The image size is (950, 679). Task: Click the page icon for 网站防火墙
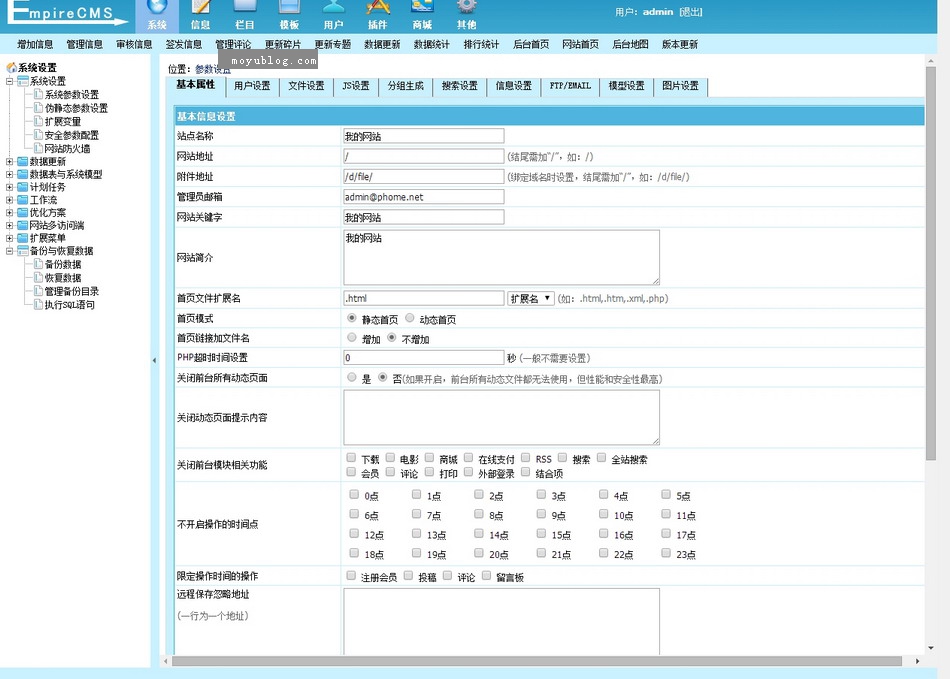38,148
